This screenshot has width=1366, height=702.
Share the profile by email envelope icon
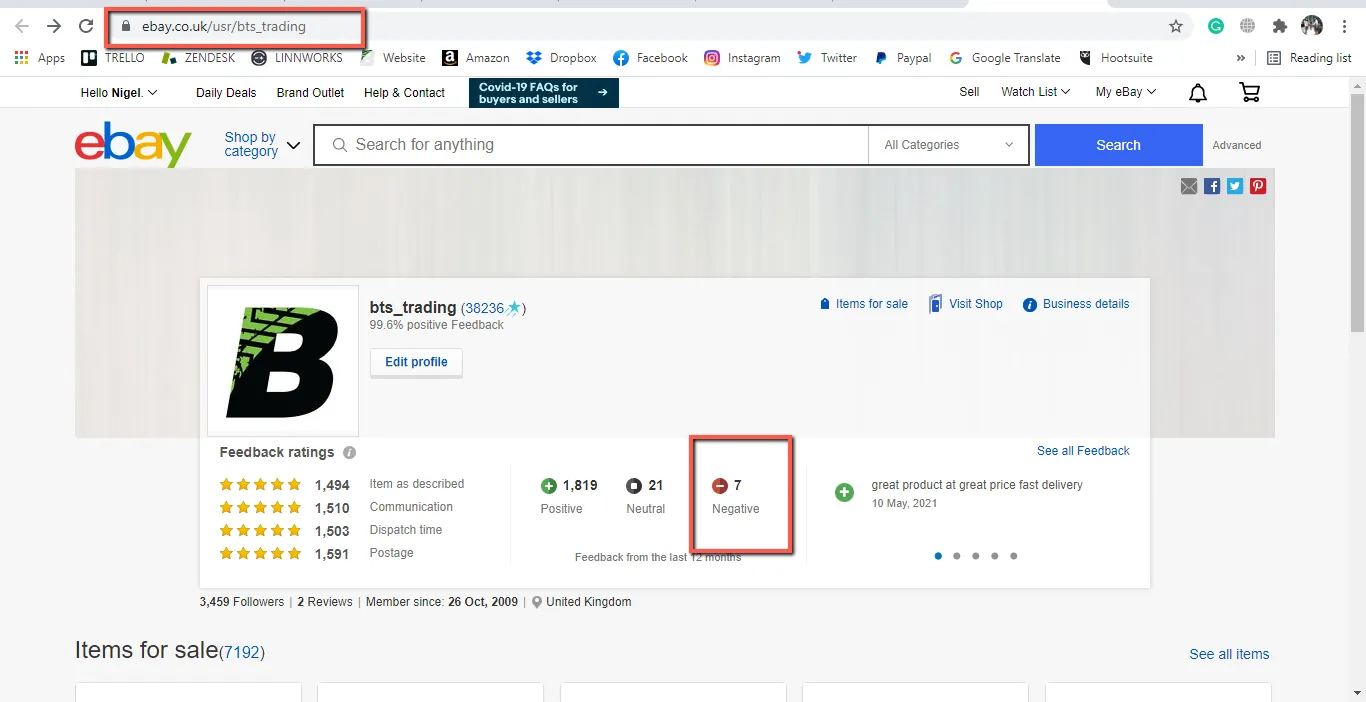(x=1189, y=186)
